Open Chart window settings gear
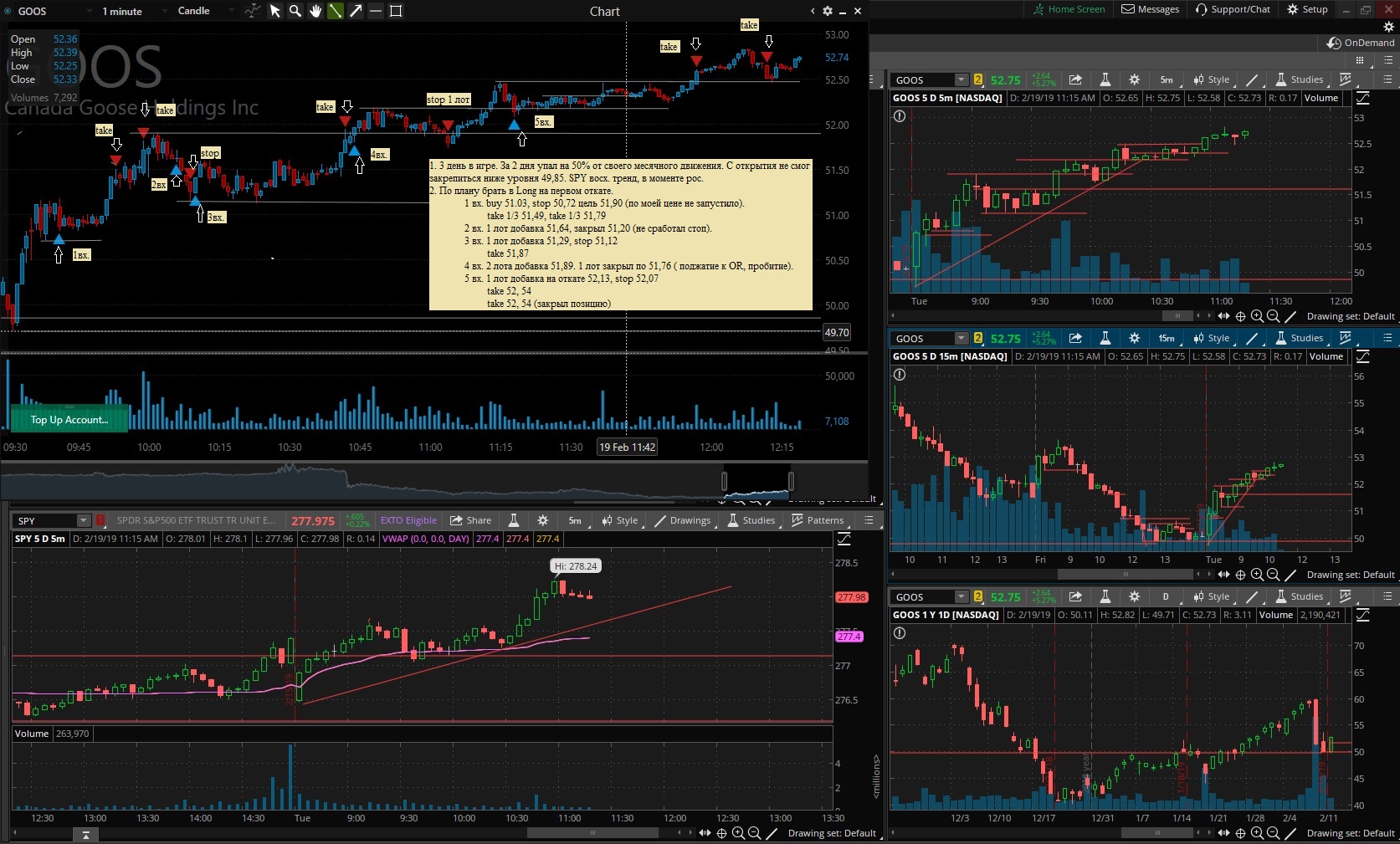Viewport: 1400px width, 844px height. [828, 11]
